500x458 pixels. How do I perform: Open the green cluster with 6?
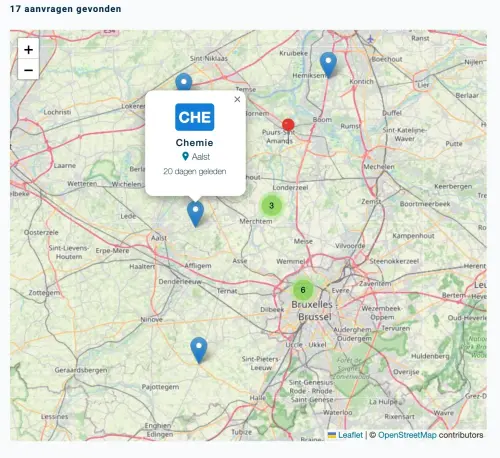[303, 290]
